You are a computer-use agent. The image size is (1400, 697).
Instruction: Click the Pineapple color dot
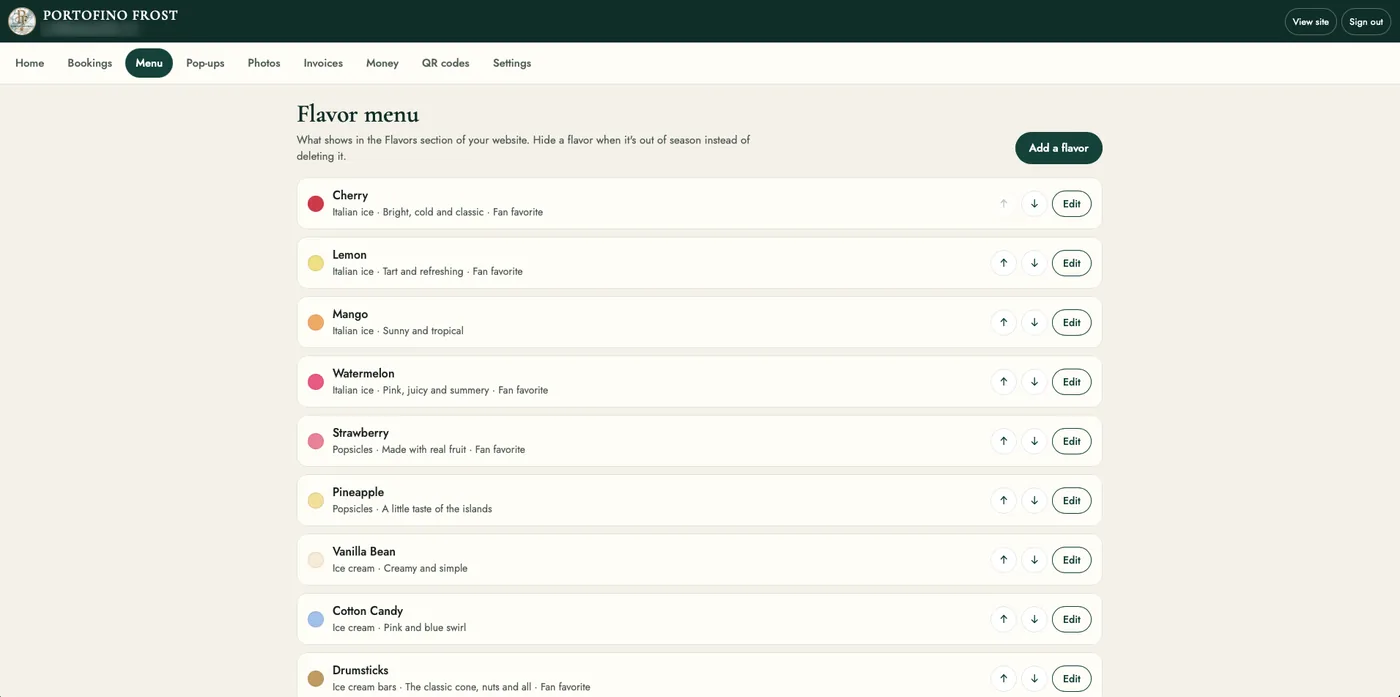coord(316,500)
